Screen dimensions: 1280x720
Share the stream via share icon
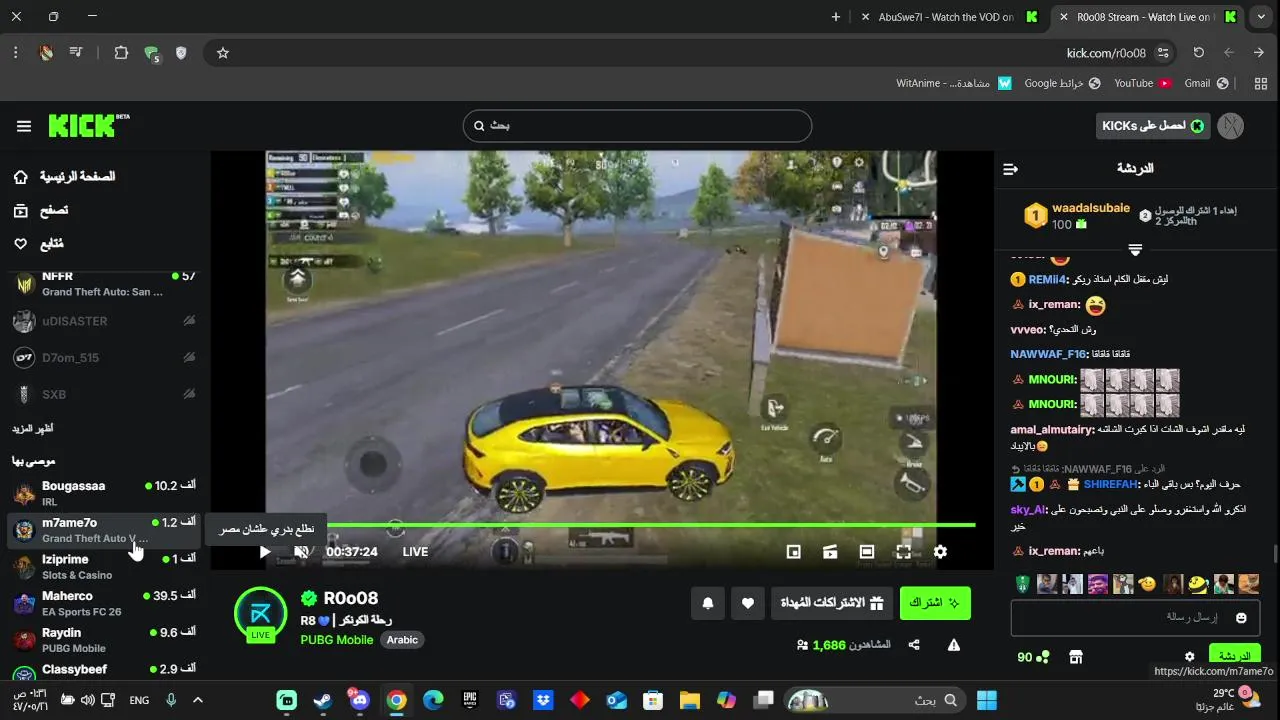[x=914, y=645]
